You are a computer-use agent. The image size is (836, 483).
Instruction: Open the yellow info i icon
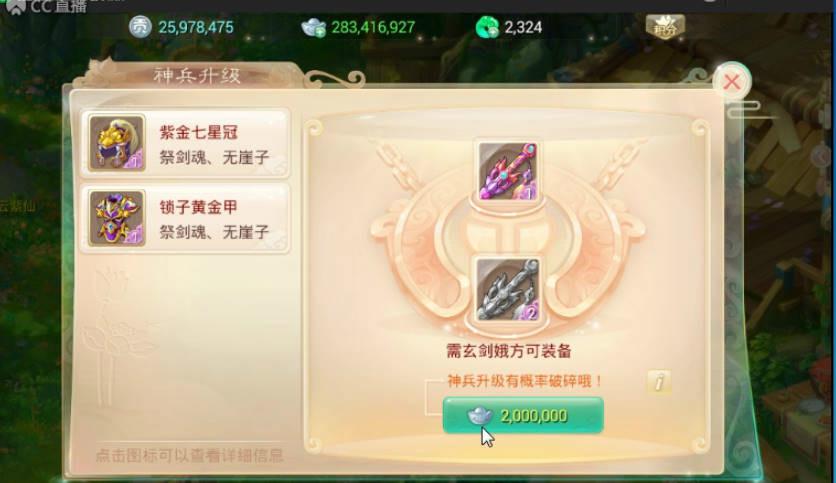pyautogui.click(x=659, y=382)
